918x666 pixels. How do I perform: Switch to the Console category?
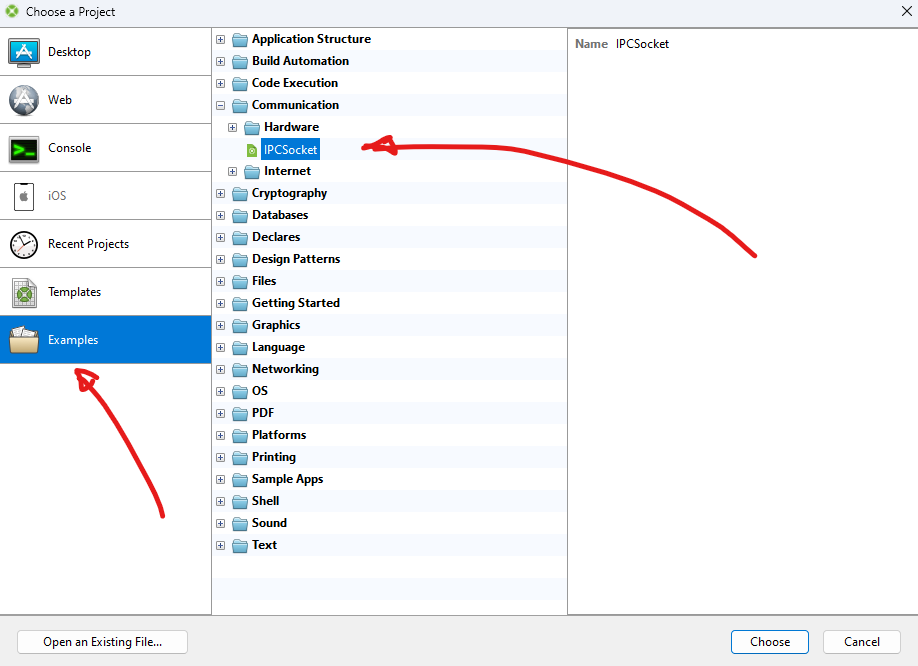click(105, 148)
